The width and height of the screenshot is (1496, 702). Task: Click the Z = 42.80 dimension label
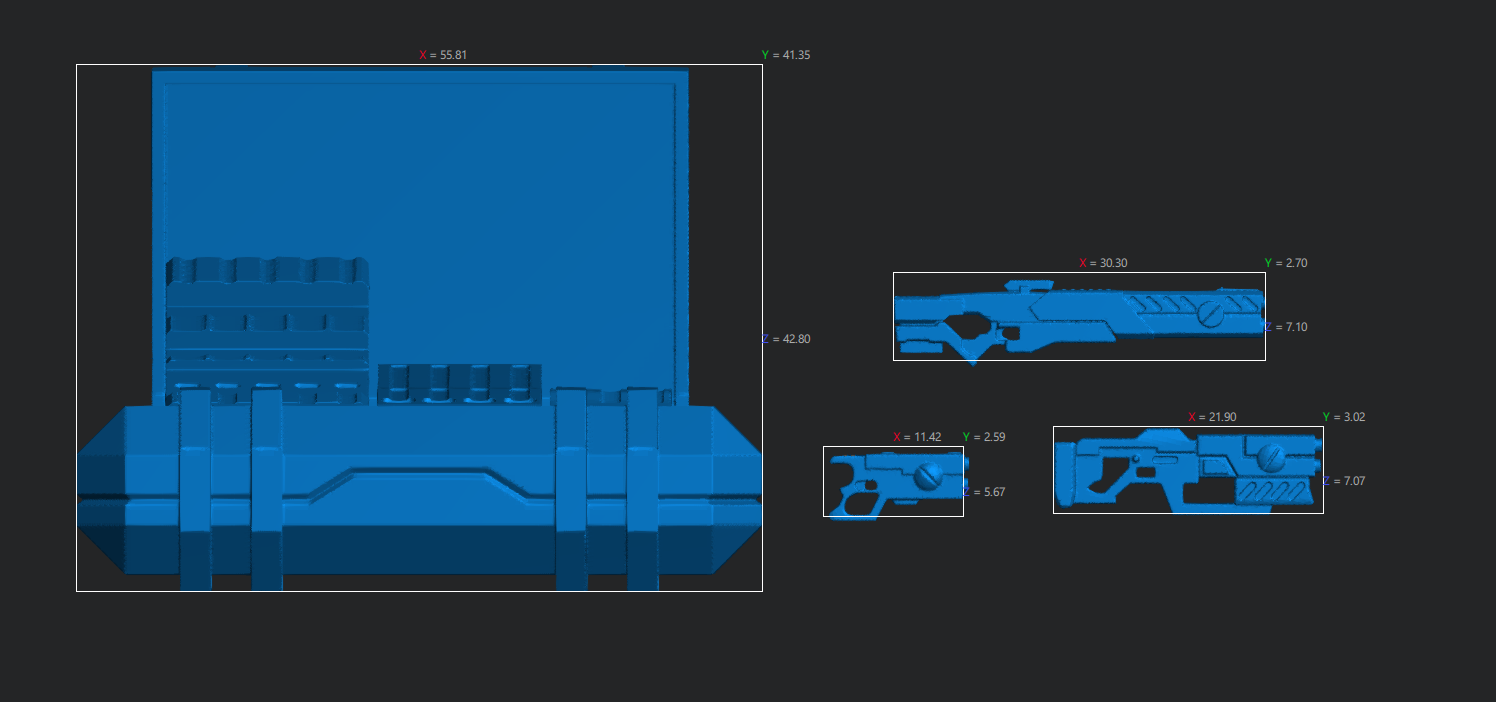click(786, 339)
